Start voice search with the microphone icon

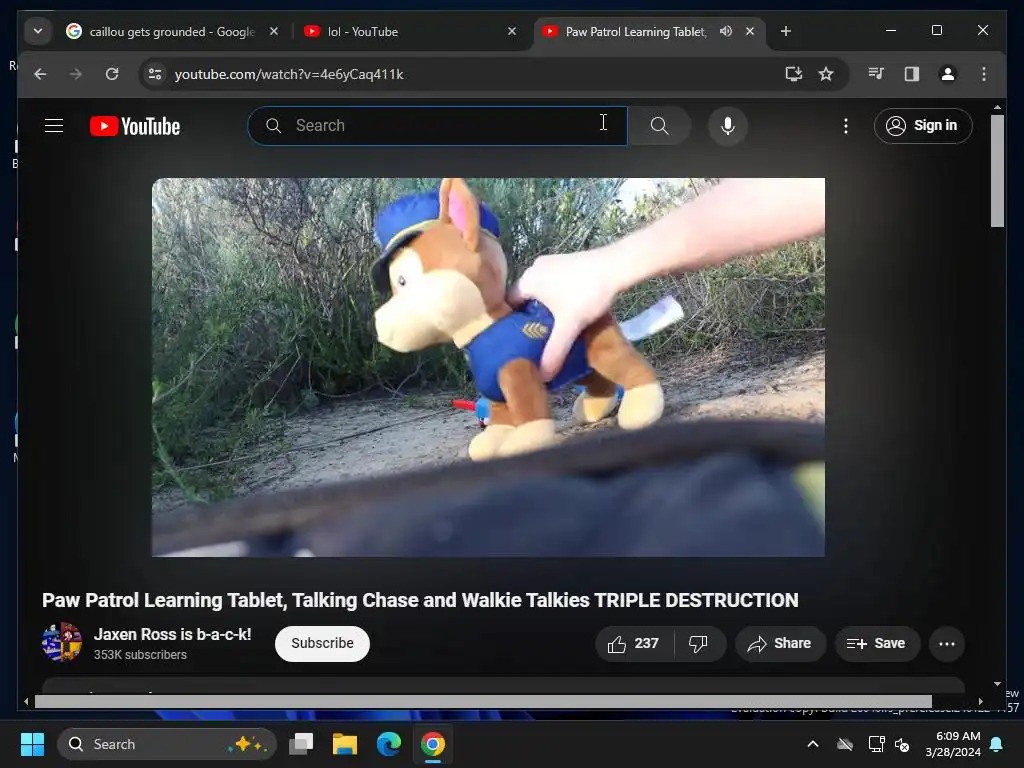pyautogui.click(x=728, y=125)
